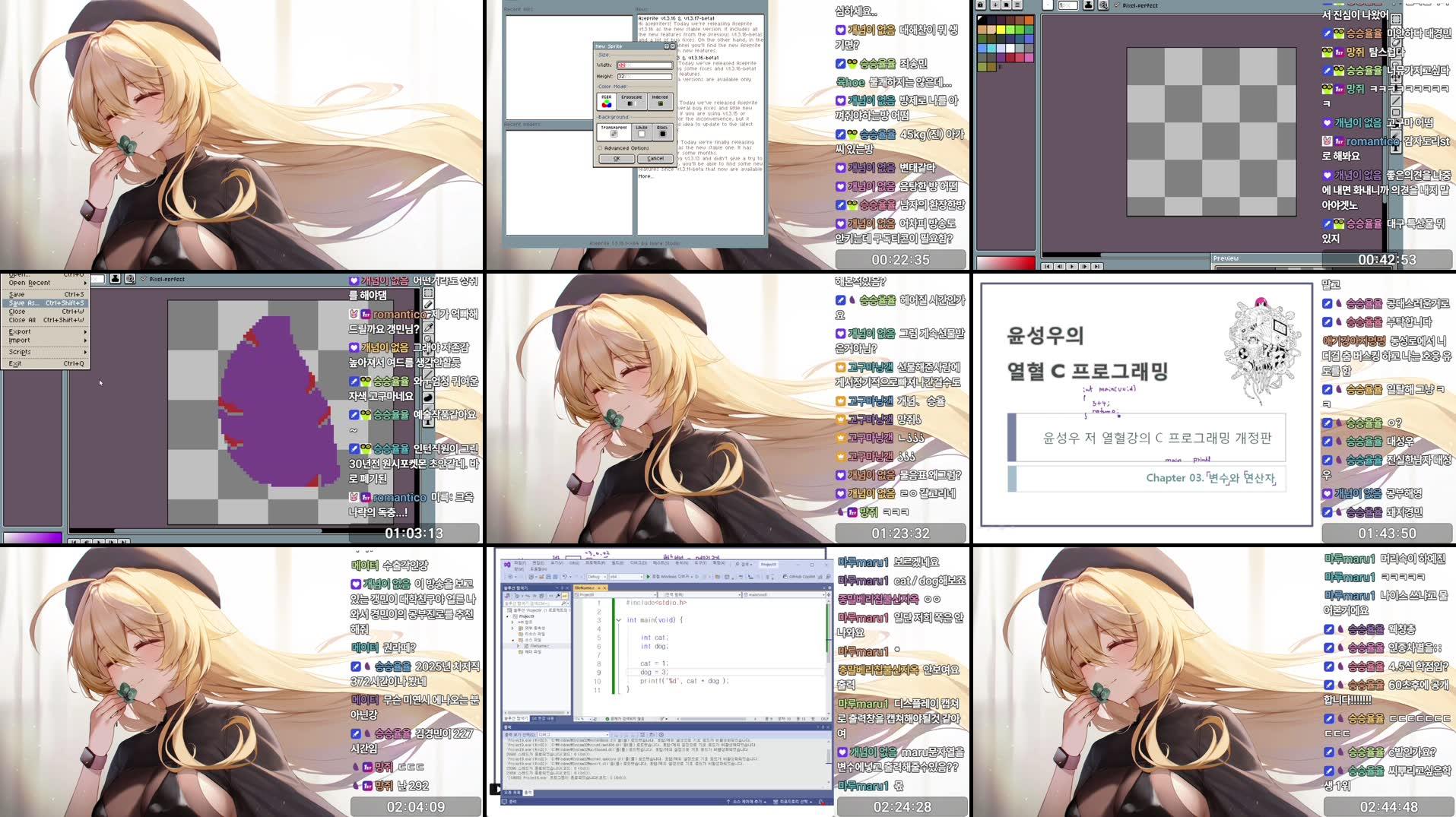The height and width of the screenshot is (817, 1456).
Task: Click the palette edit lock icon
Action: pos(980,5)
